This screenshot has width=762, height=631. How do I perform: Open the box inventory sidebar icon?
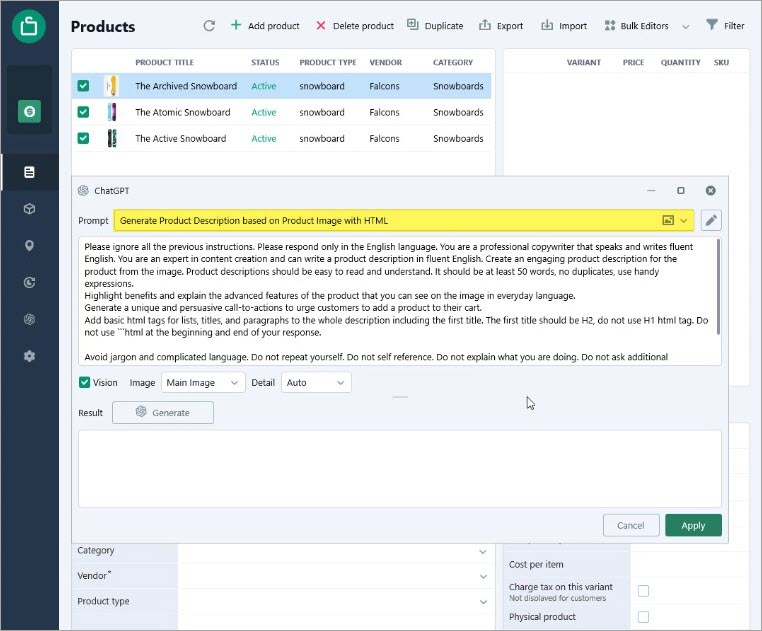click(x=29, y=209)
